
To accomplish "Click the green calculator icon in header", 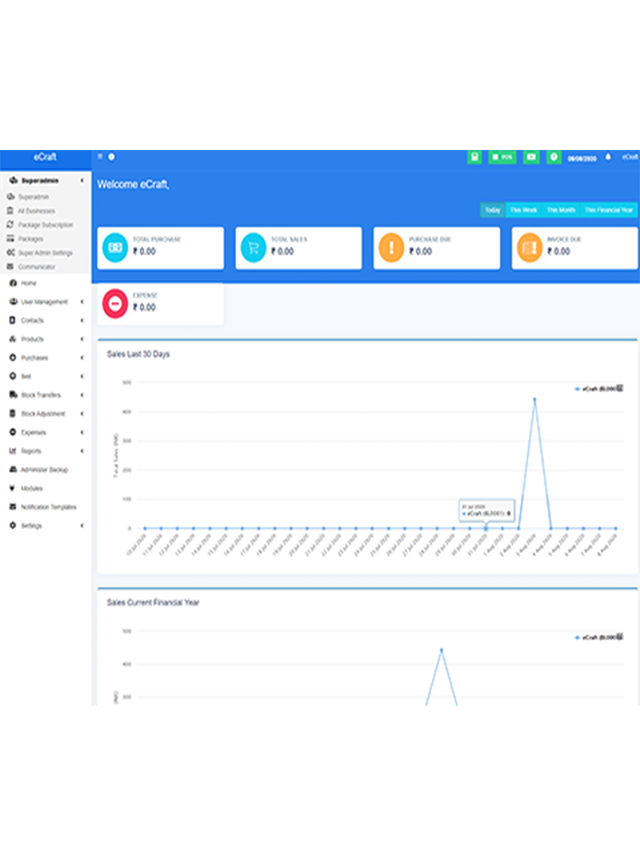I will click(474, 157).
